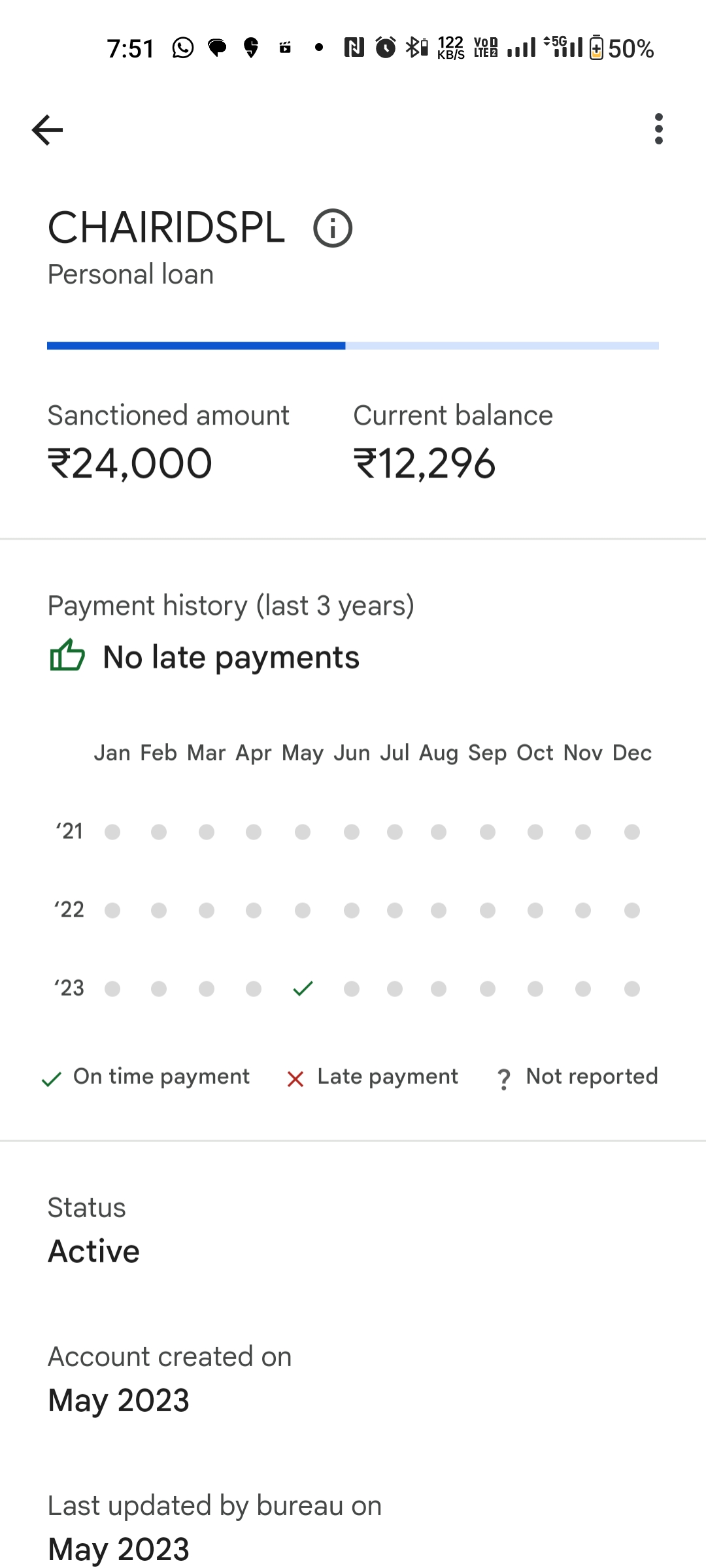This screenshot has height=1568, width=706.
Task: Tap the battery indicator icon
Action: [x=596, y=48]
